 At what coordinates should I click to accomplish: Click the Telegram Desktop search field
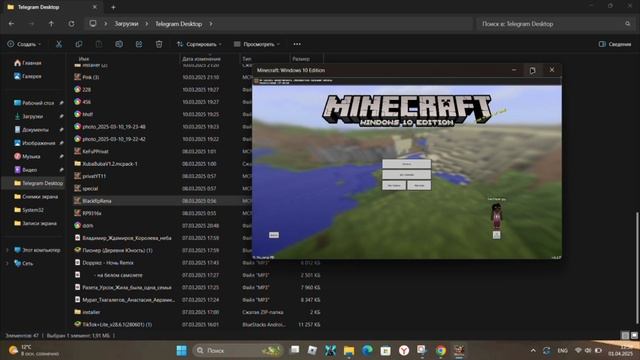point(555,24)
